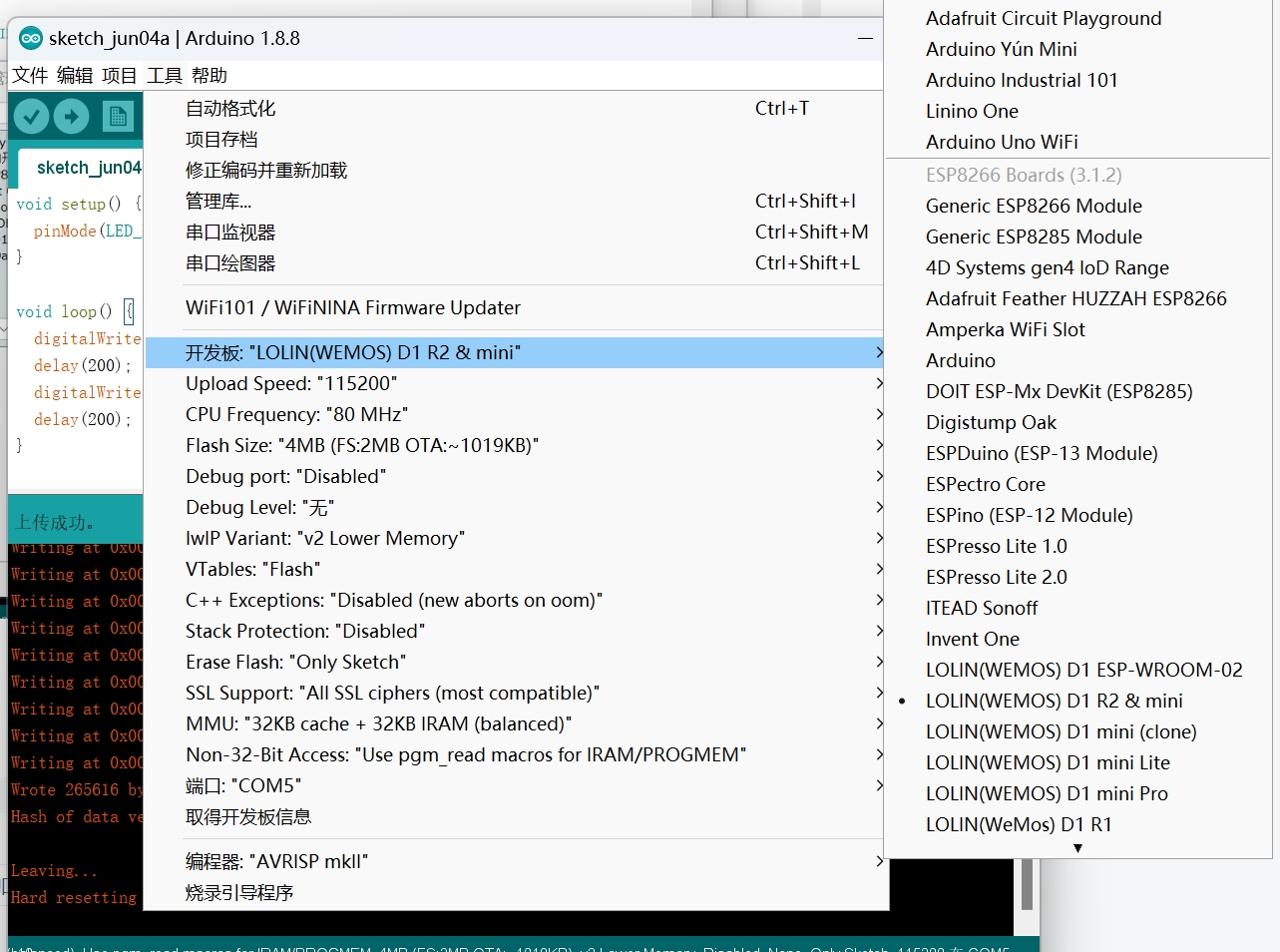Select LOLIN(WEMOS) D1 mini Pro board
Screen dimensions: 1280x952
click(x=1077, y=793)
